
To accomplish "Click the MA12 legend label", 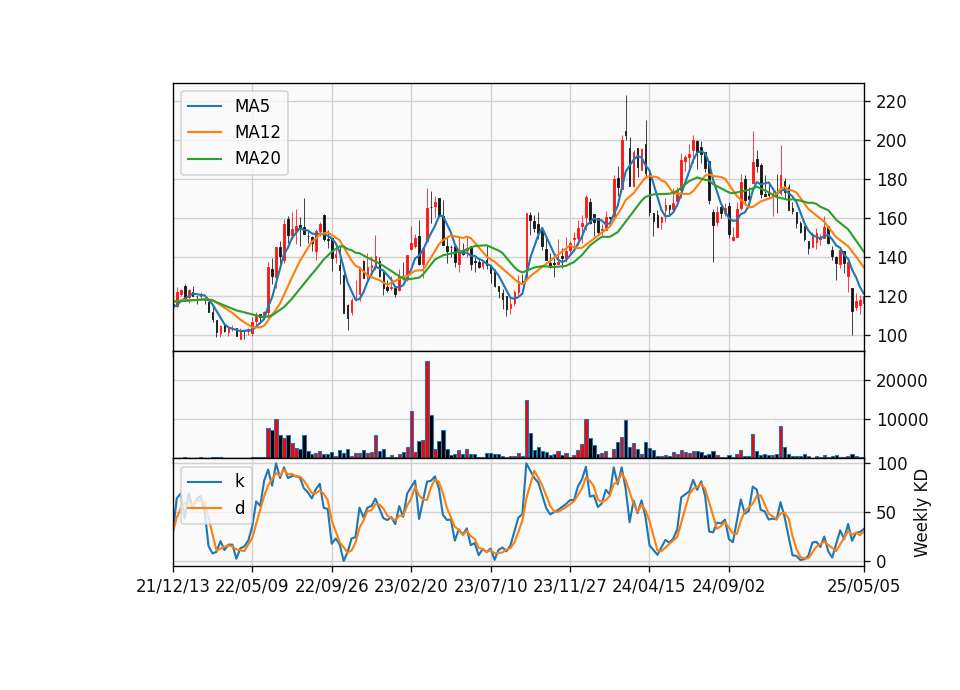I will [257, 132].
